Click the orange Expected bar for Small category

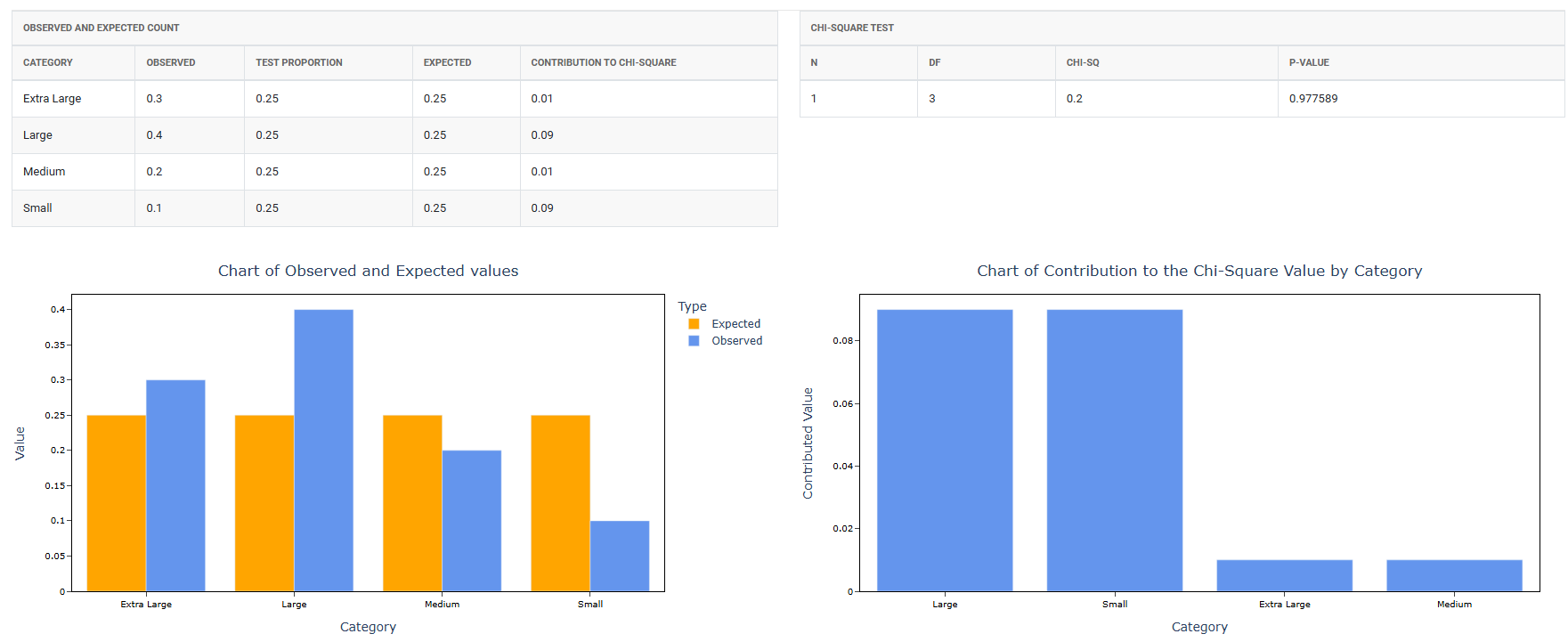(560, 503)
